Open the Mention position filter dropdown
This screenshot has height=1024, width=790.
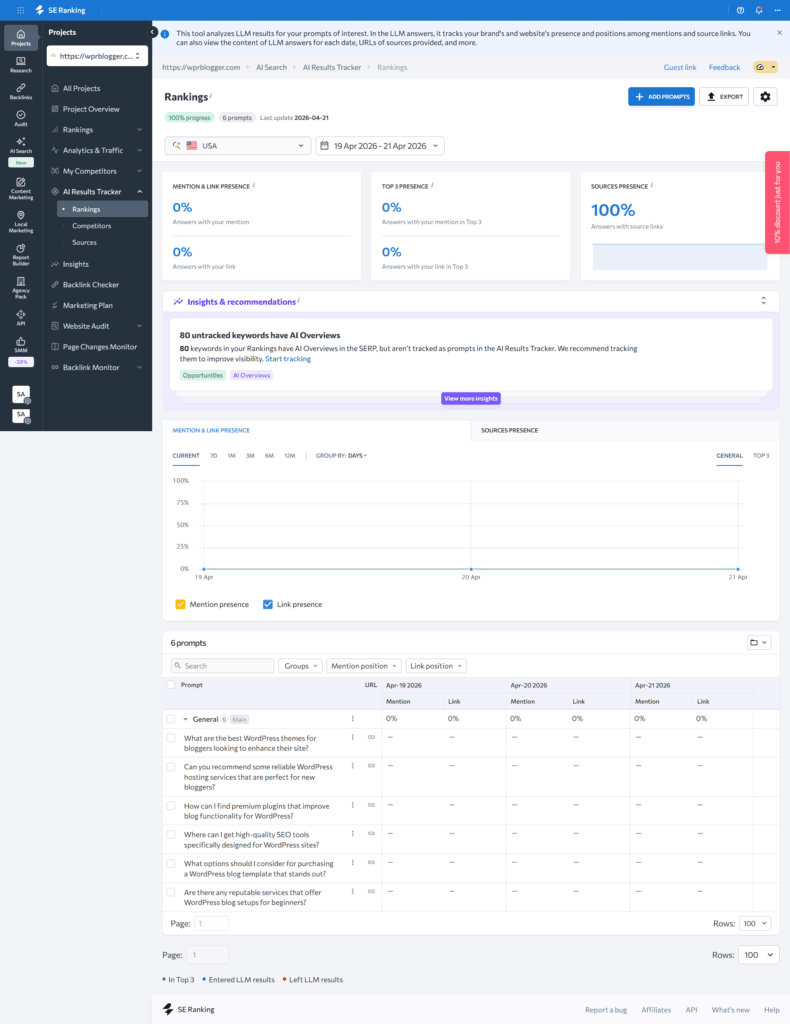tap(364, 666)
